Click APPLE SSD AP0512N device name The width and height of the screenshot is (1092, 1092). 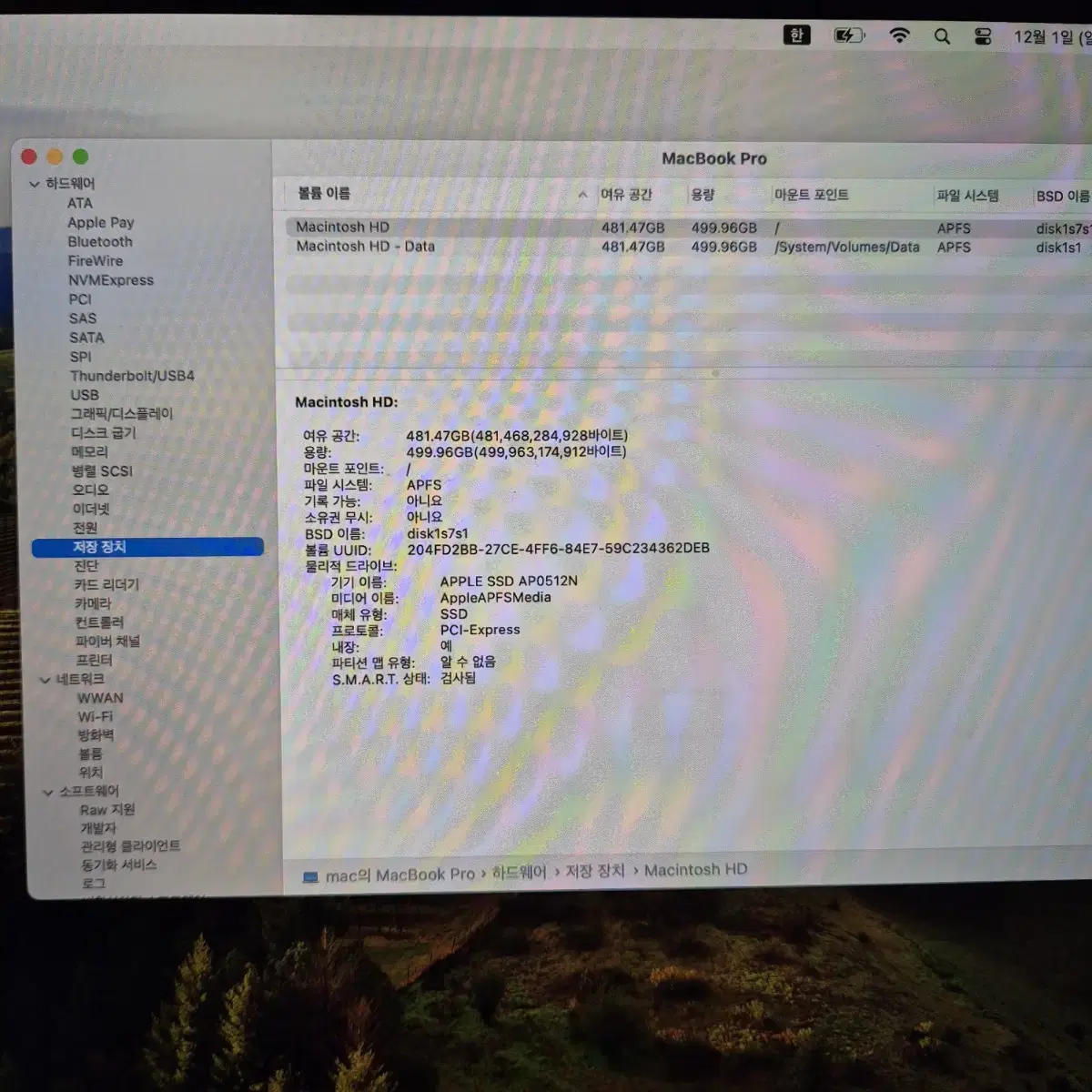click(x=509, y=581)
